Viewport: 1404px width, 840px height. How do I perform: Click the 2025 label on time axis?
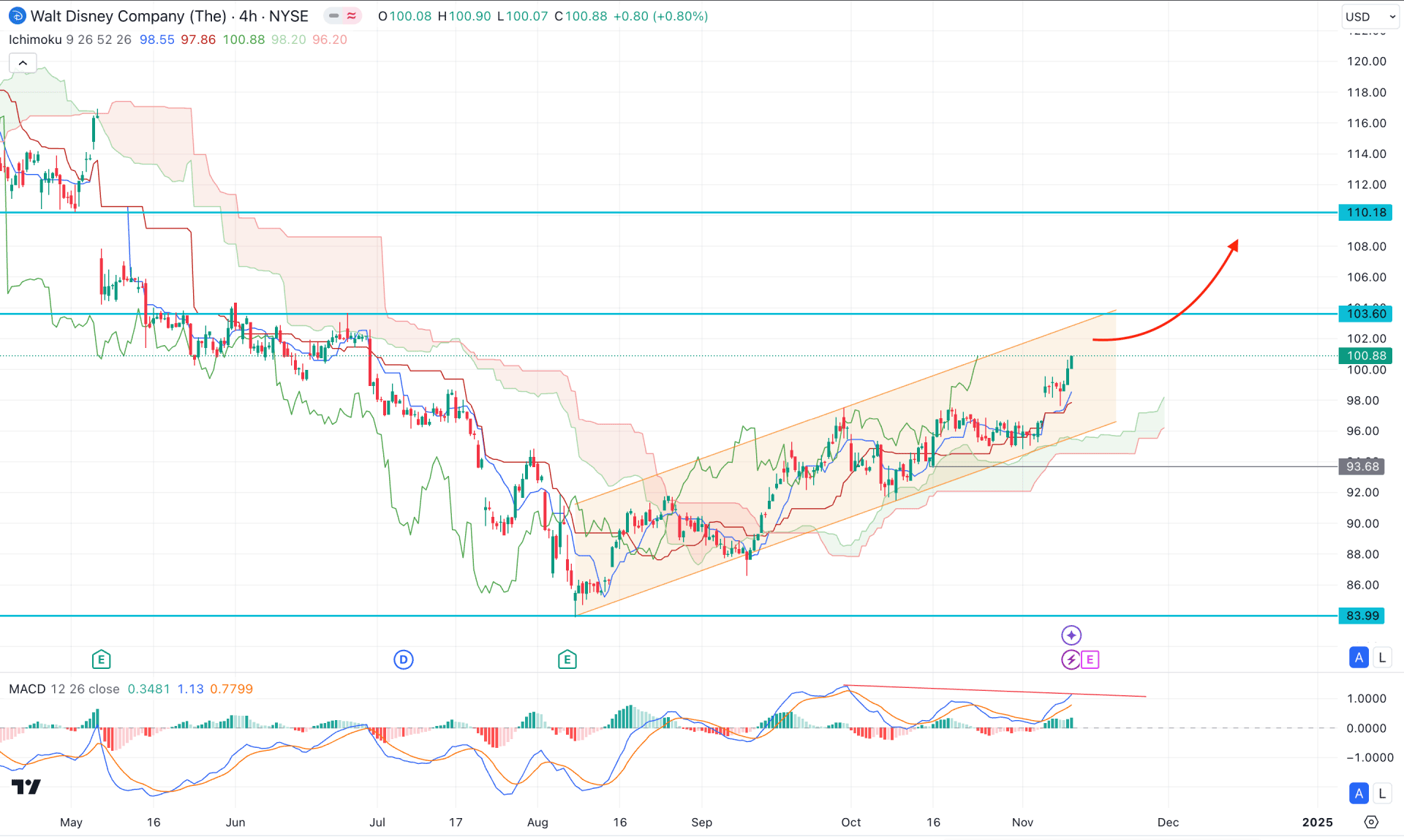(1318, 822)
